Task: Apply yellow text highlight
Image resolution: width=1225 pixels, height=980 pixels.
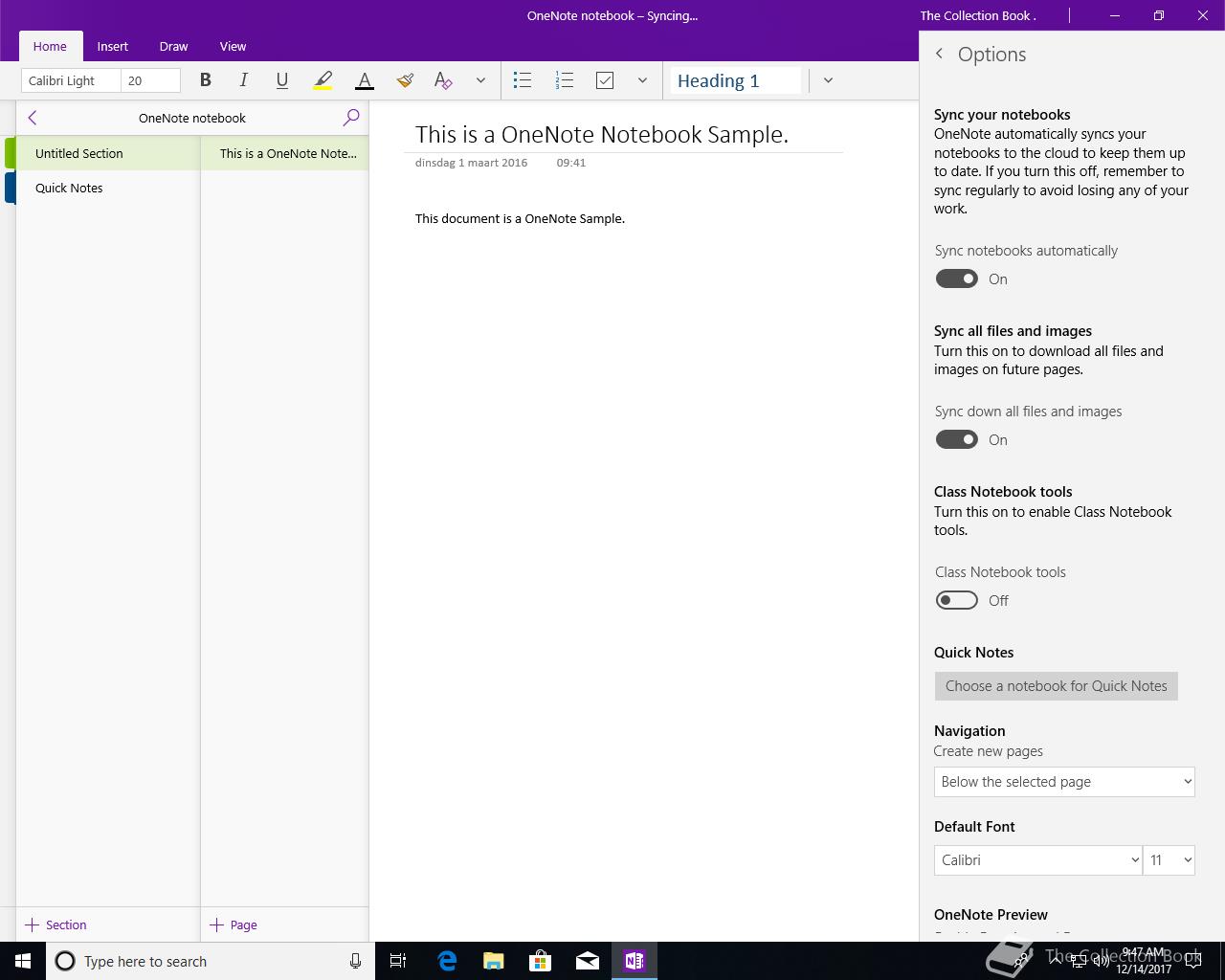Action: (323, 80)
